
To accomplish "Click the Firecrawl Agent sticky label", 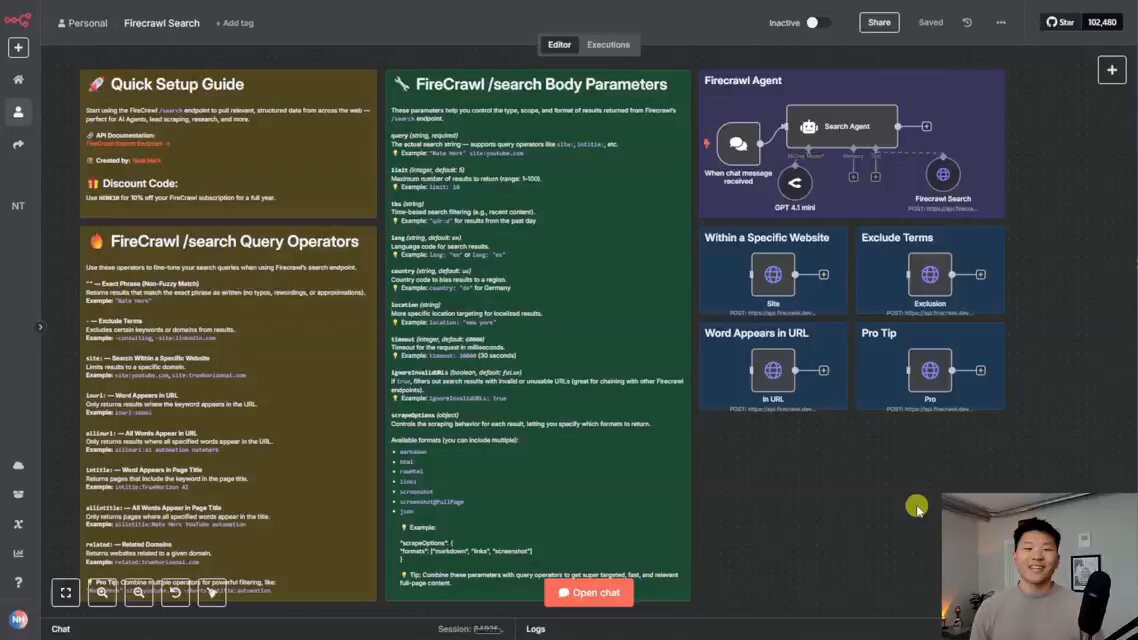I will (x=743, y=81).
